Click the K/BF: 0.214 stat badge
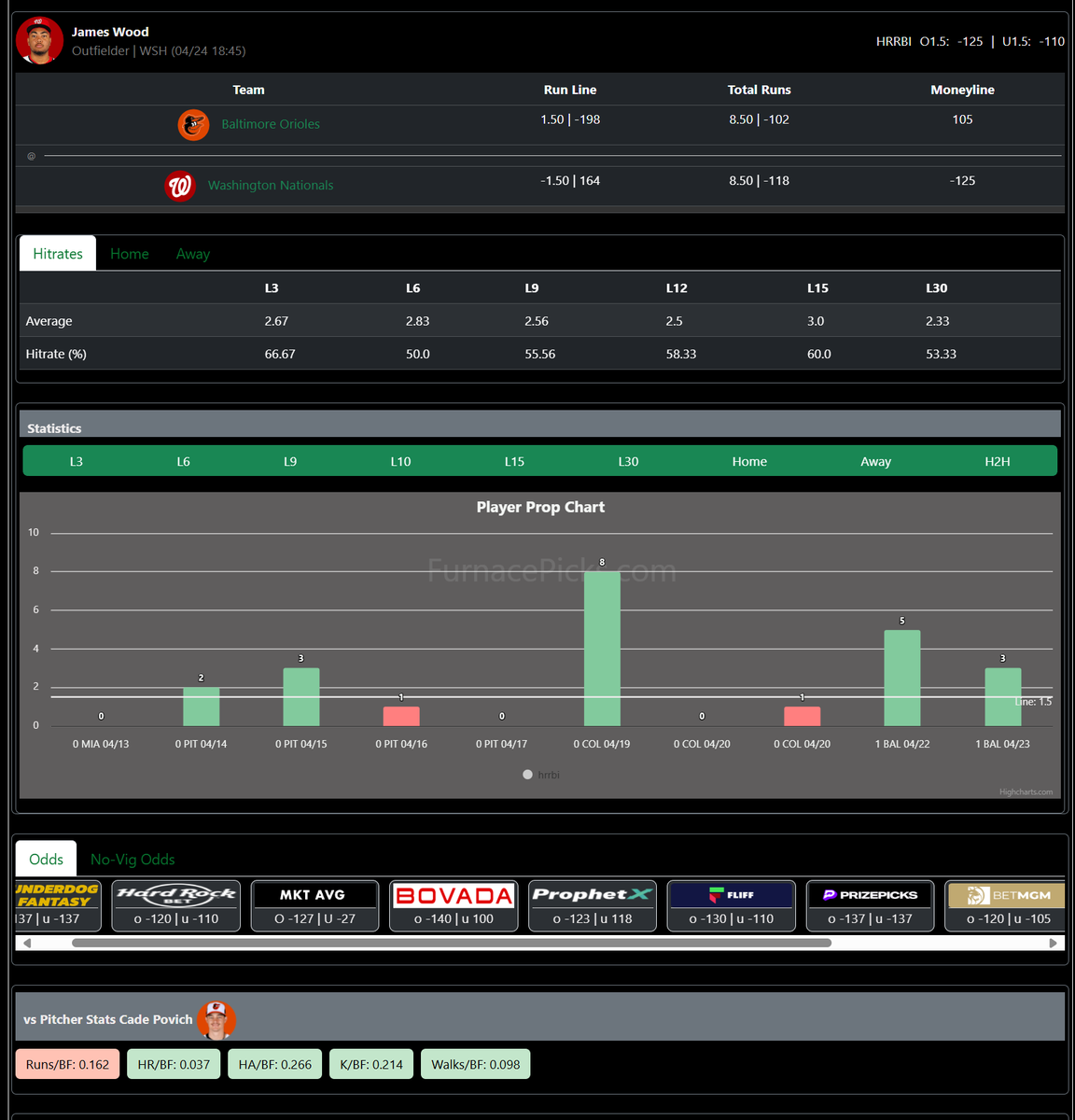 371,1064
